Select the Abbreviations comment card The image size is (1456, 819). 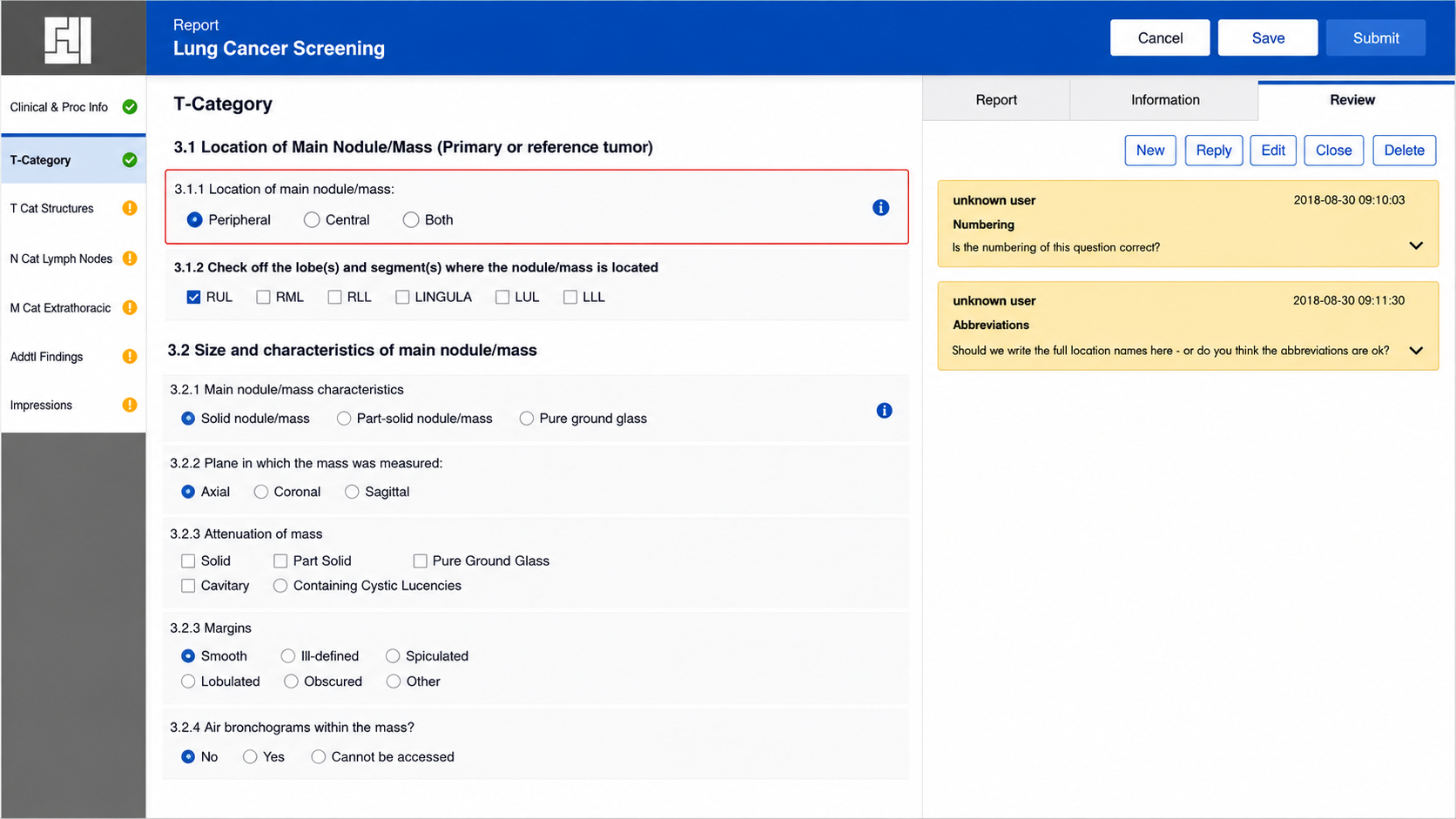1188,326
